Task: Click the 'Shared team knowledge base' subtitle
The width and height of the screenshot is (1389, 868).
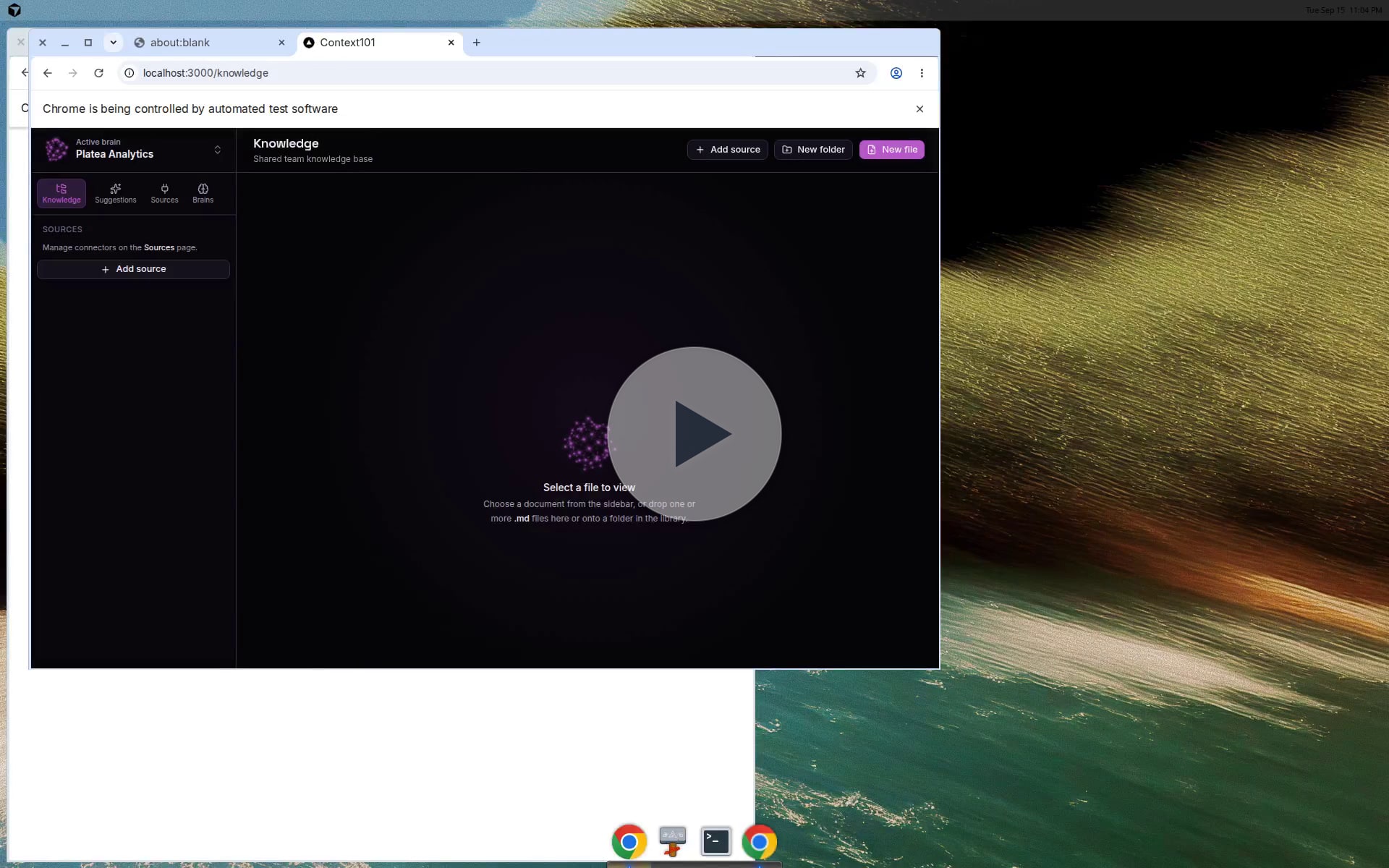Action: click(313, 159)
